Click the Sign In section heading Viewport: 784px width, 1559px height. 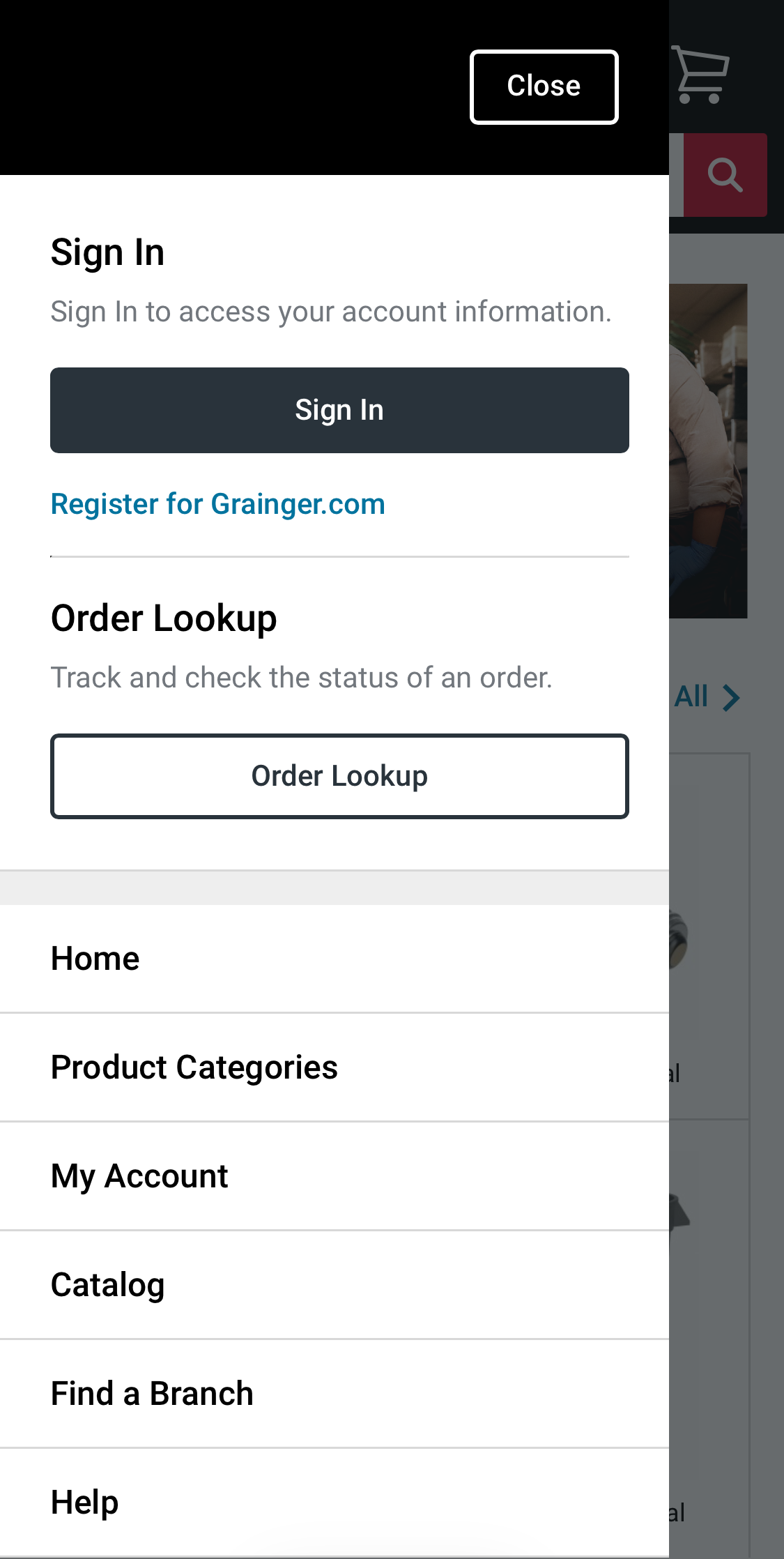[107, 252]
